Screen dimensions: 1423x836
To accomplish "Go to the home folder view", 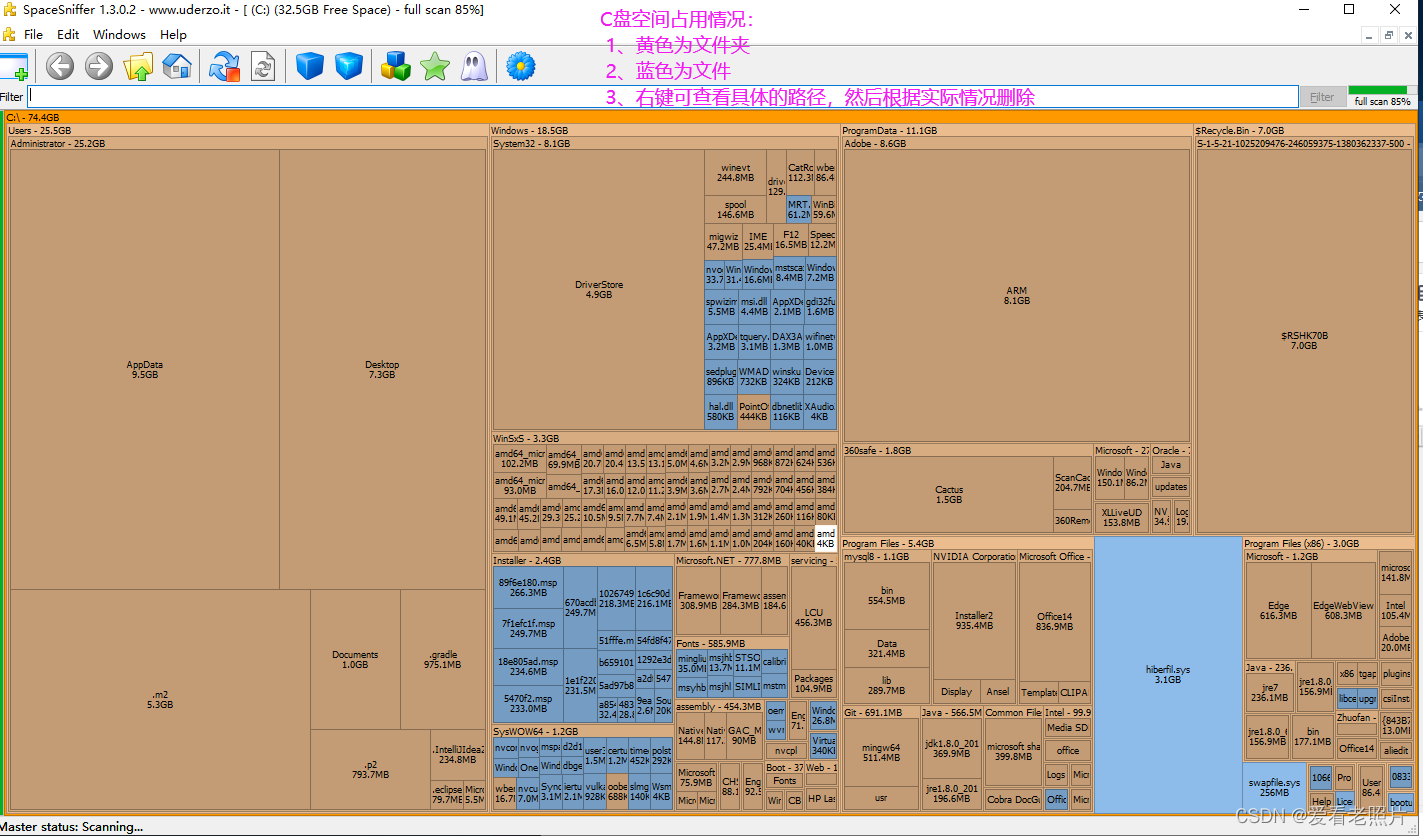I will (176, 67).
